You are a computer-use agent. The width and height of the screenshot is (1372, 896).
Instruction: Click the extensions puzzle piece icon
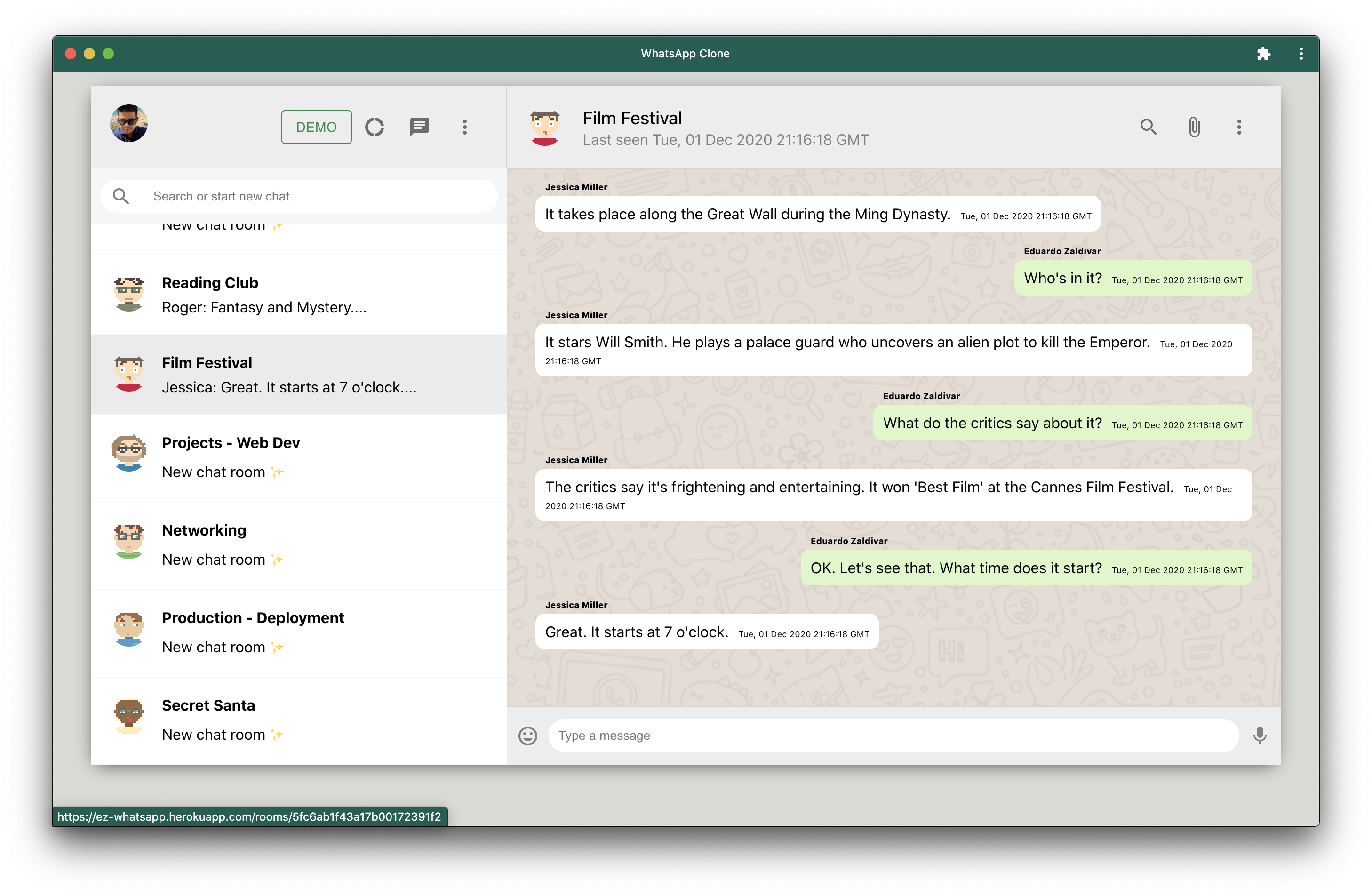pyautogui.click(x=1263, y=54)
